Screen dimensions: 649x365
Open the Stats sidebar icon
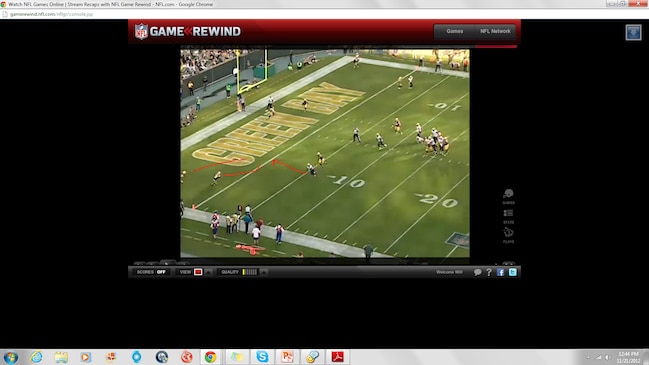click(x=508, y=216)
